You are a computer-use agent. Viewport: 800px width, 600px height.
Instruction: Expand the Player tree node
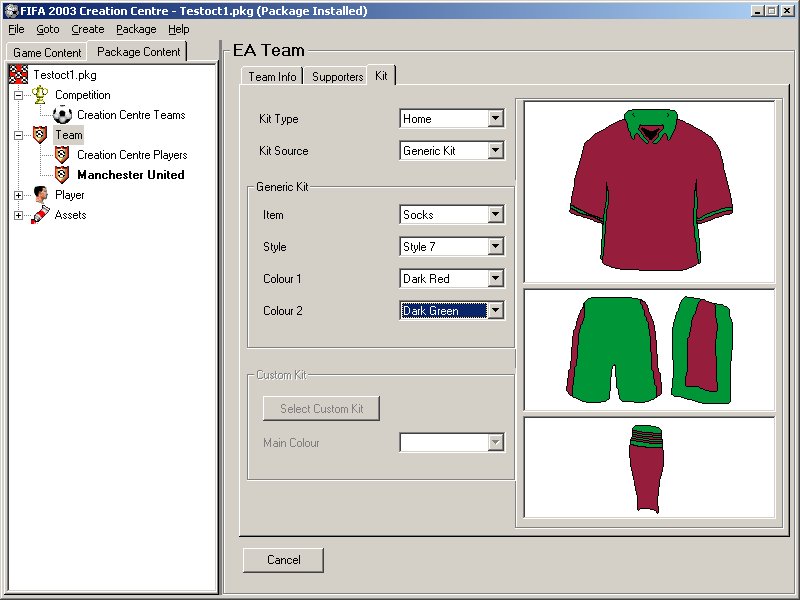[x=18, y=195]
